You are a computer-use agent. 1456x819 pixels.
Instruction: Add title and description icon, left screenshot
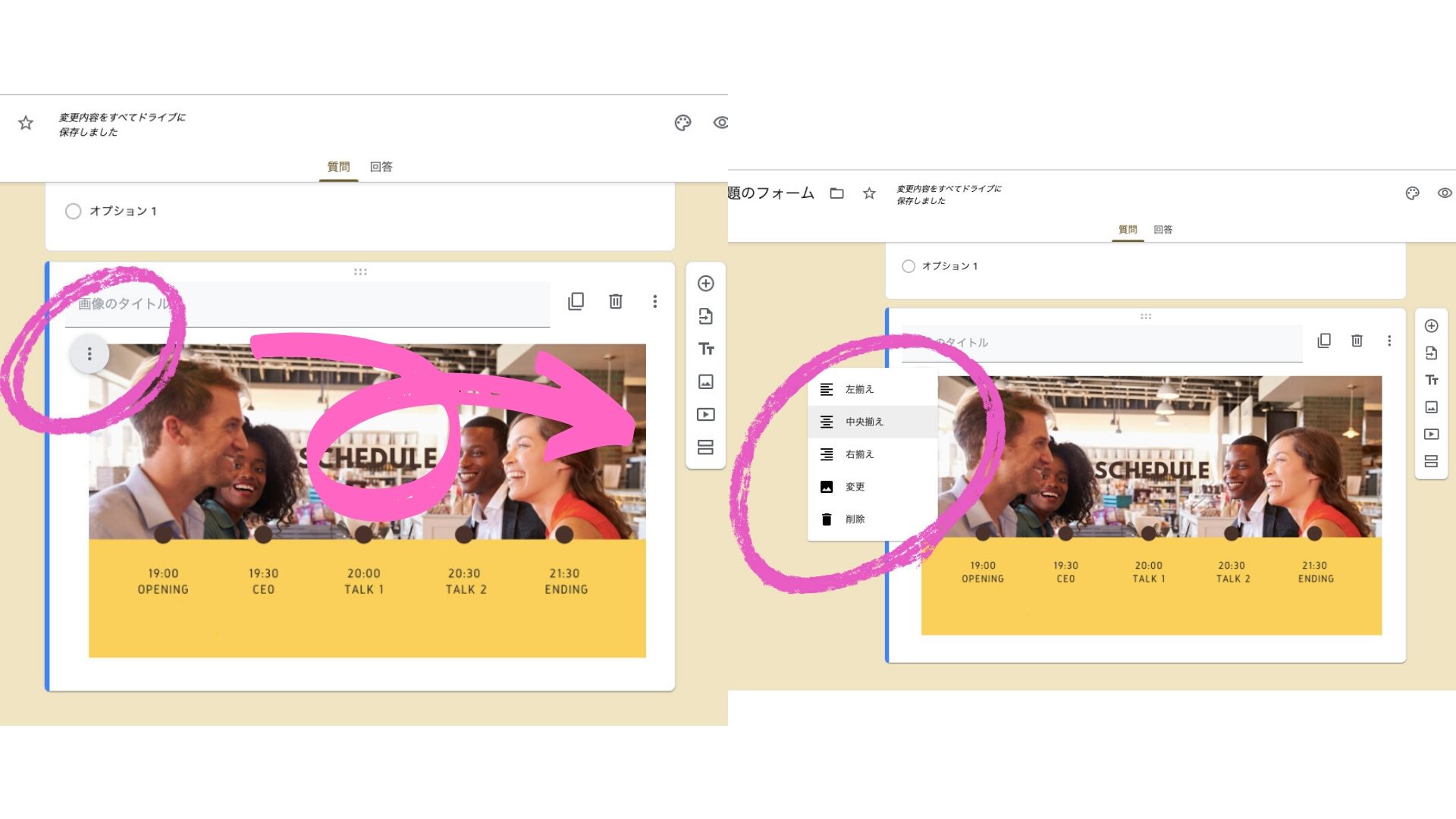[x=706, y=349]
